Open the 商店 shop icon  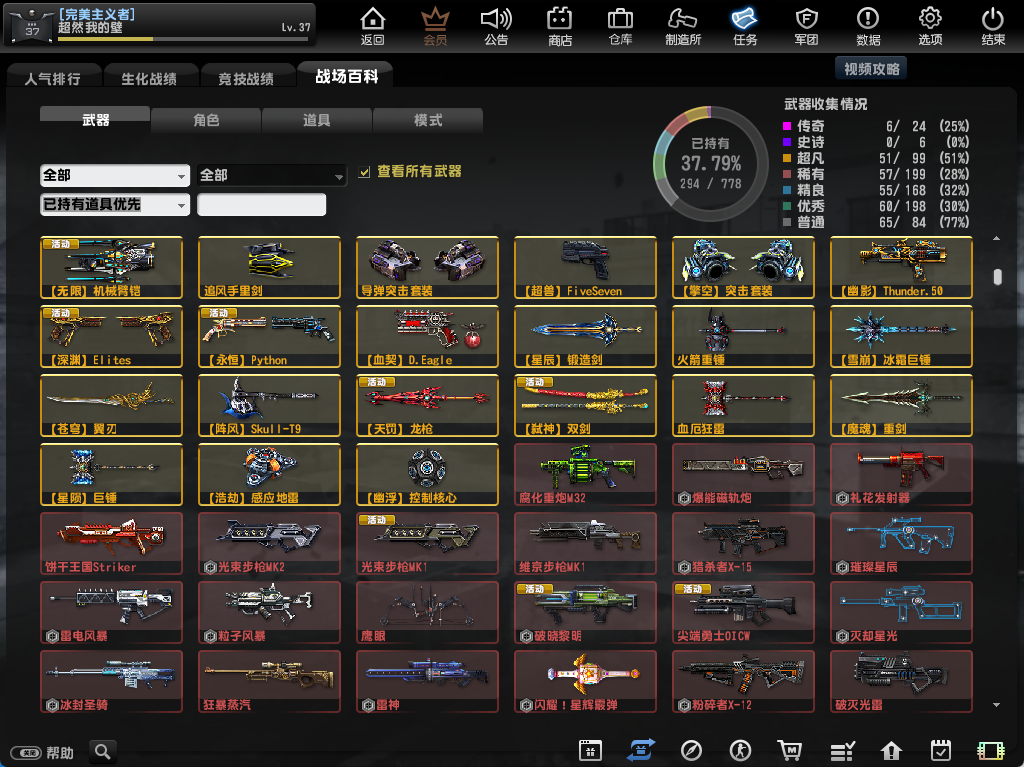pyautogui.click(x=560, y=20)
